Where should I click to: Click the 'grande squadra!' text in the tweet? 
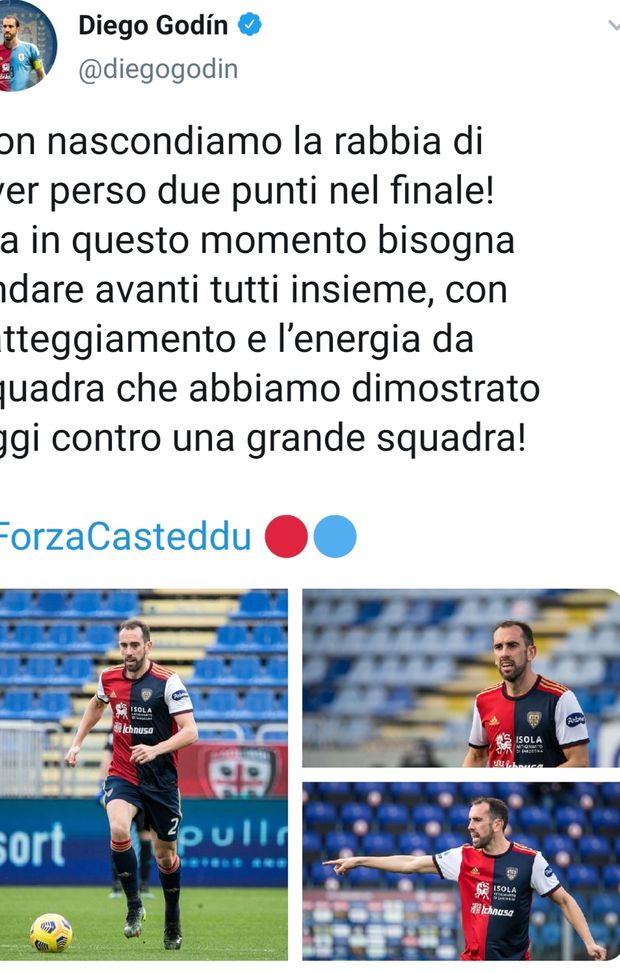tap(386, 441)
